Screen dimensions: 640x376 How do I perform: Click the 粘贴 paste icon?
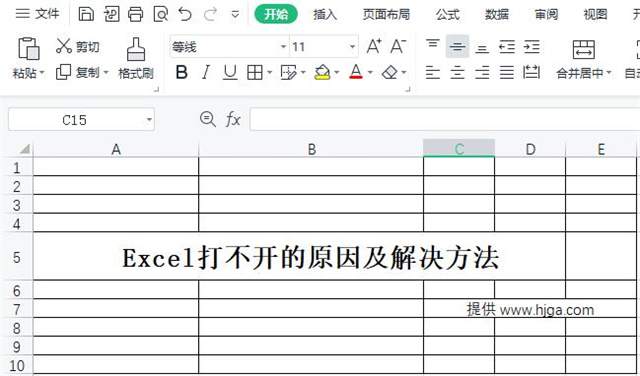(29, 49)
